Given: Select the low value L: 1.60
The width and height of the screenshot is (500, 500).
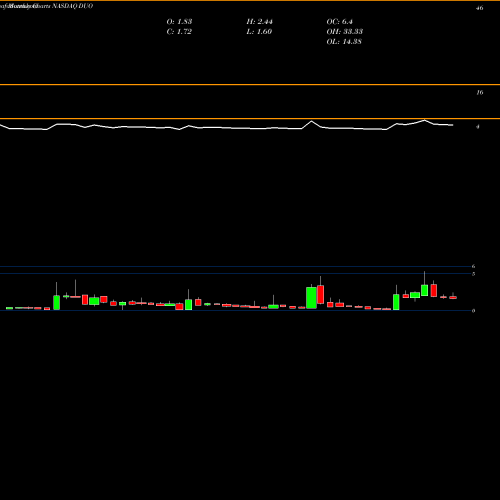Looking at the screenshot, I should (x=259, y=32).
